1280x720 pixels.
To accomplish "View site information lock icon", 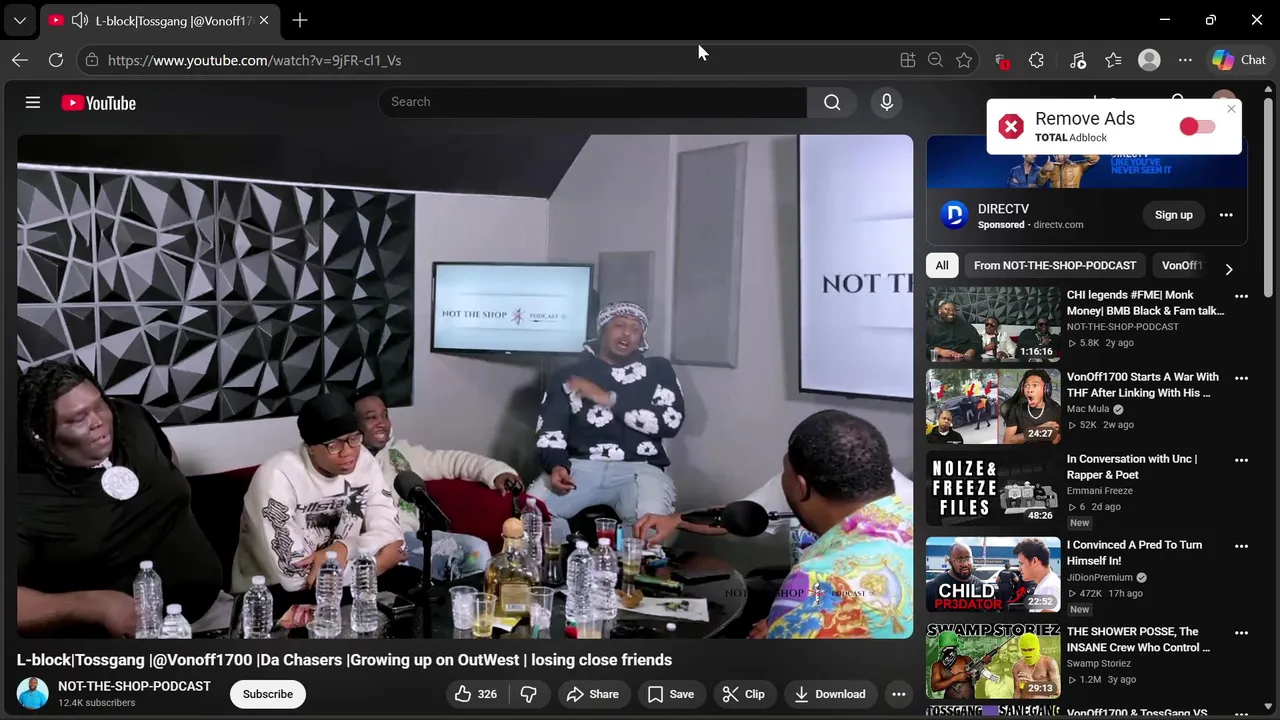I will [92, 60].
